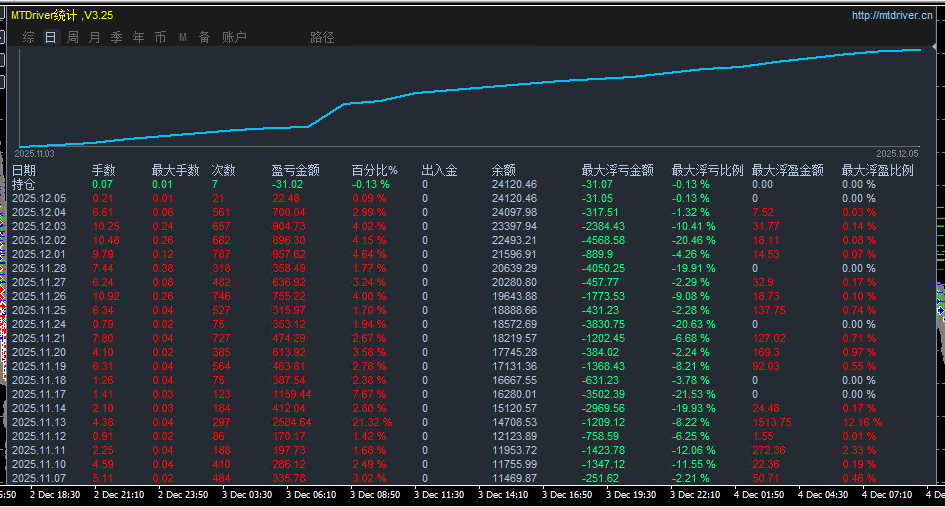
Task: Click the 百分比% column header
Action: (x=375, y=171)
